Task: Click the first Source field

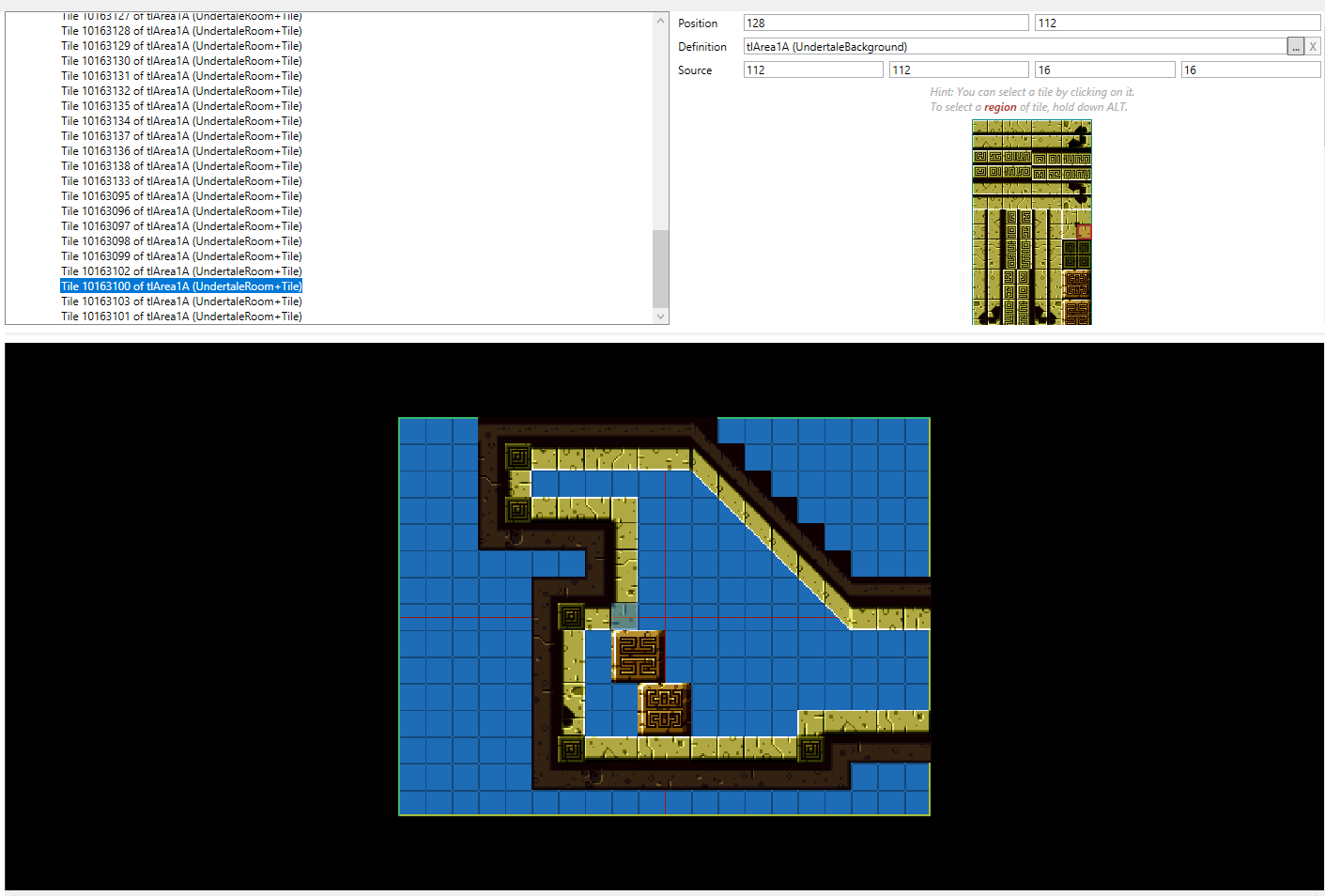Action: [812, 70]
